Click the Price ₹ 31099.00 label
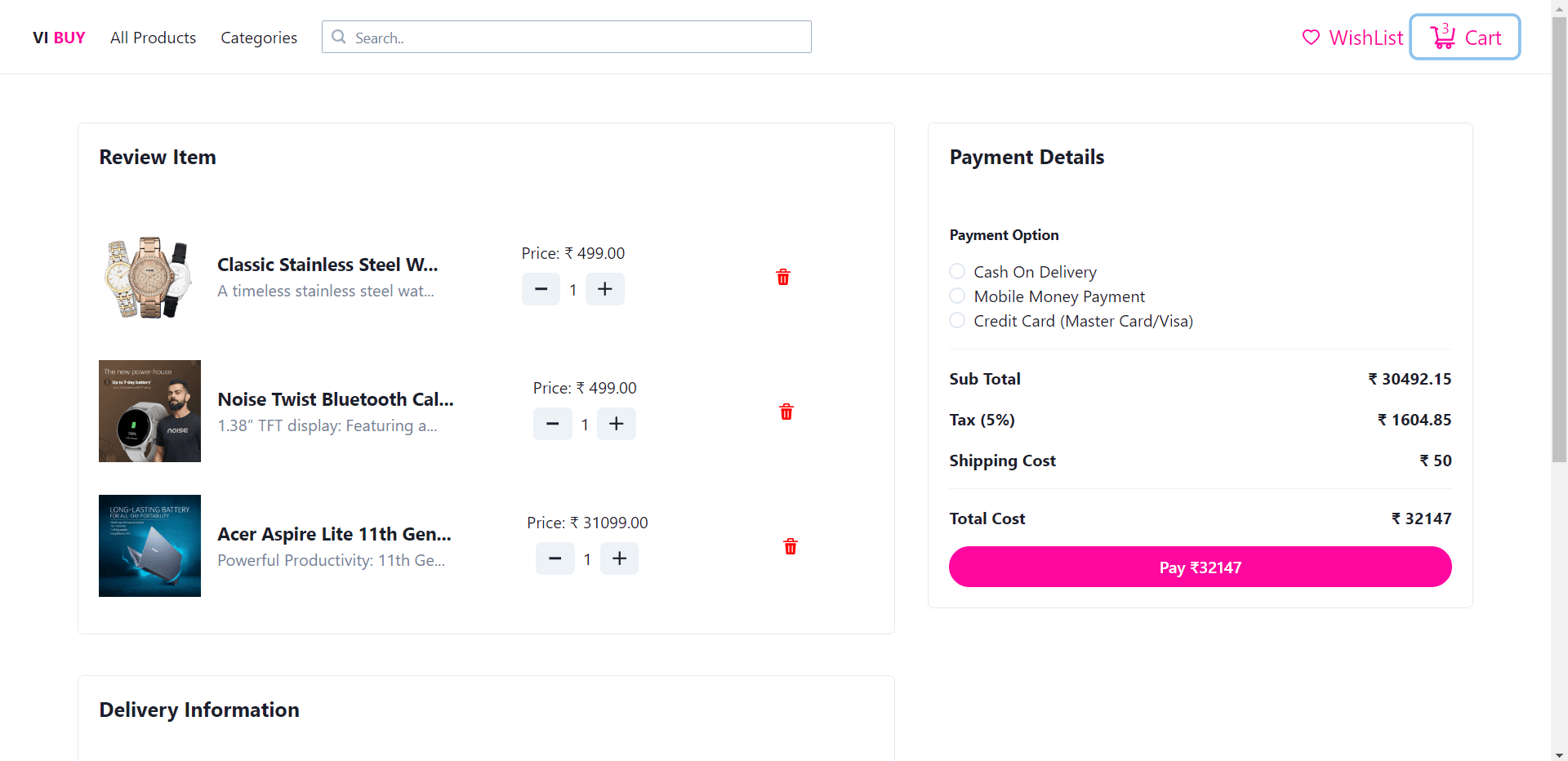1568x761 pixels. (x=587, y=523)
